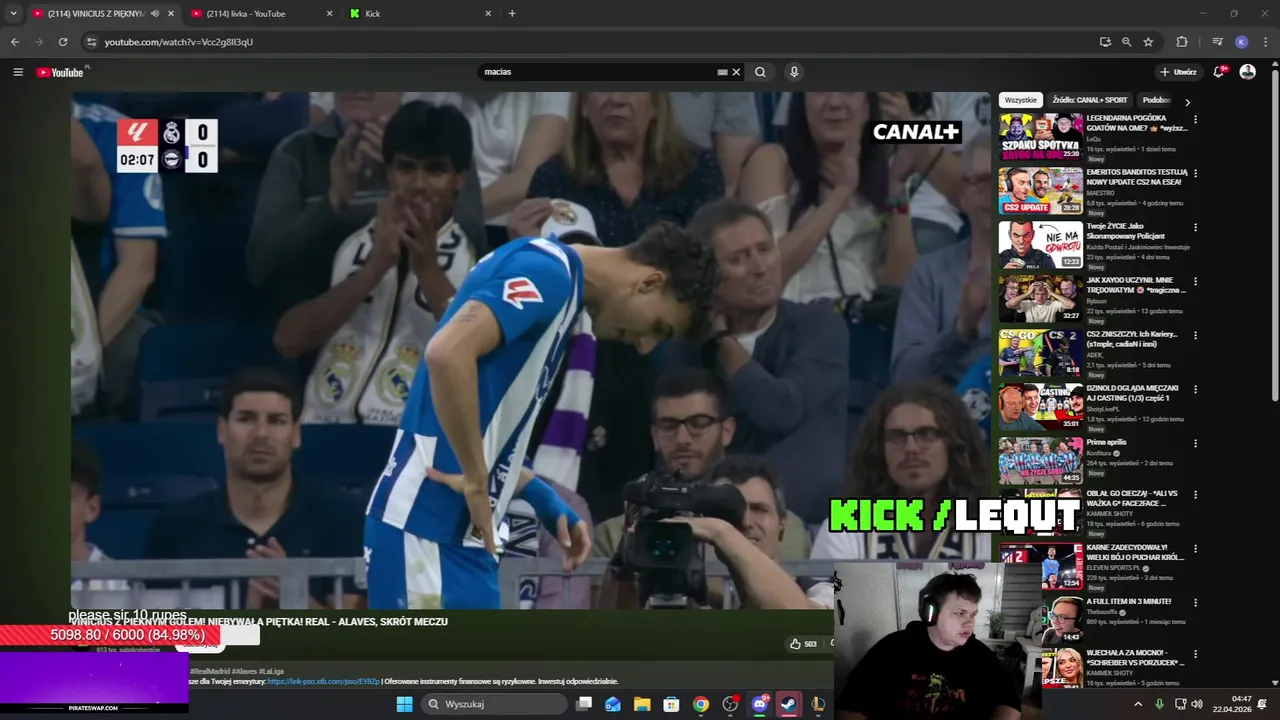Open File Explorer from taskbar
The width and height of the screenshot is (1280, 720).
coord(642,704)
